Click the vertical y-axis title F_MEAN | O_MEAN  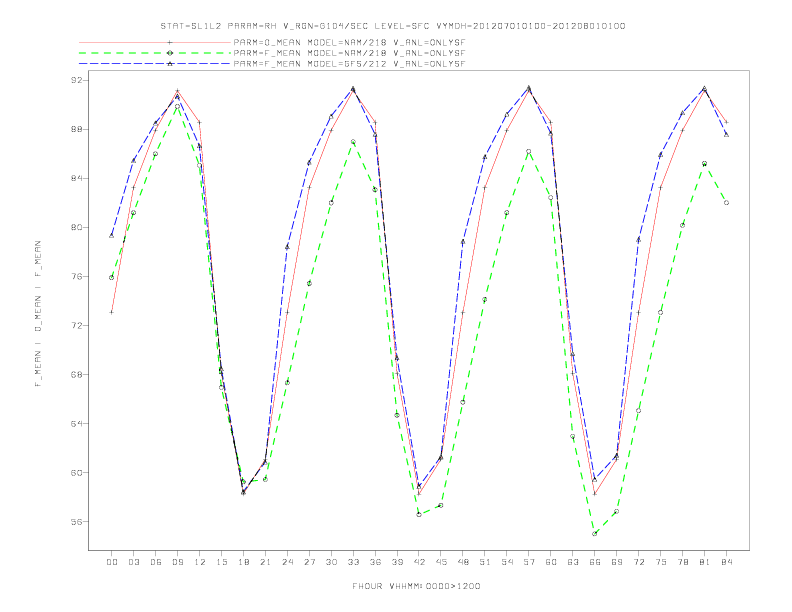[x=38, y=314]
